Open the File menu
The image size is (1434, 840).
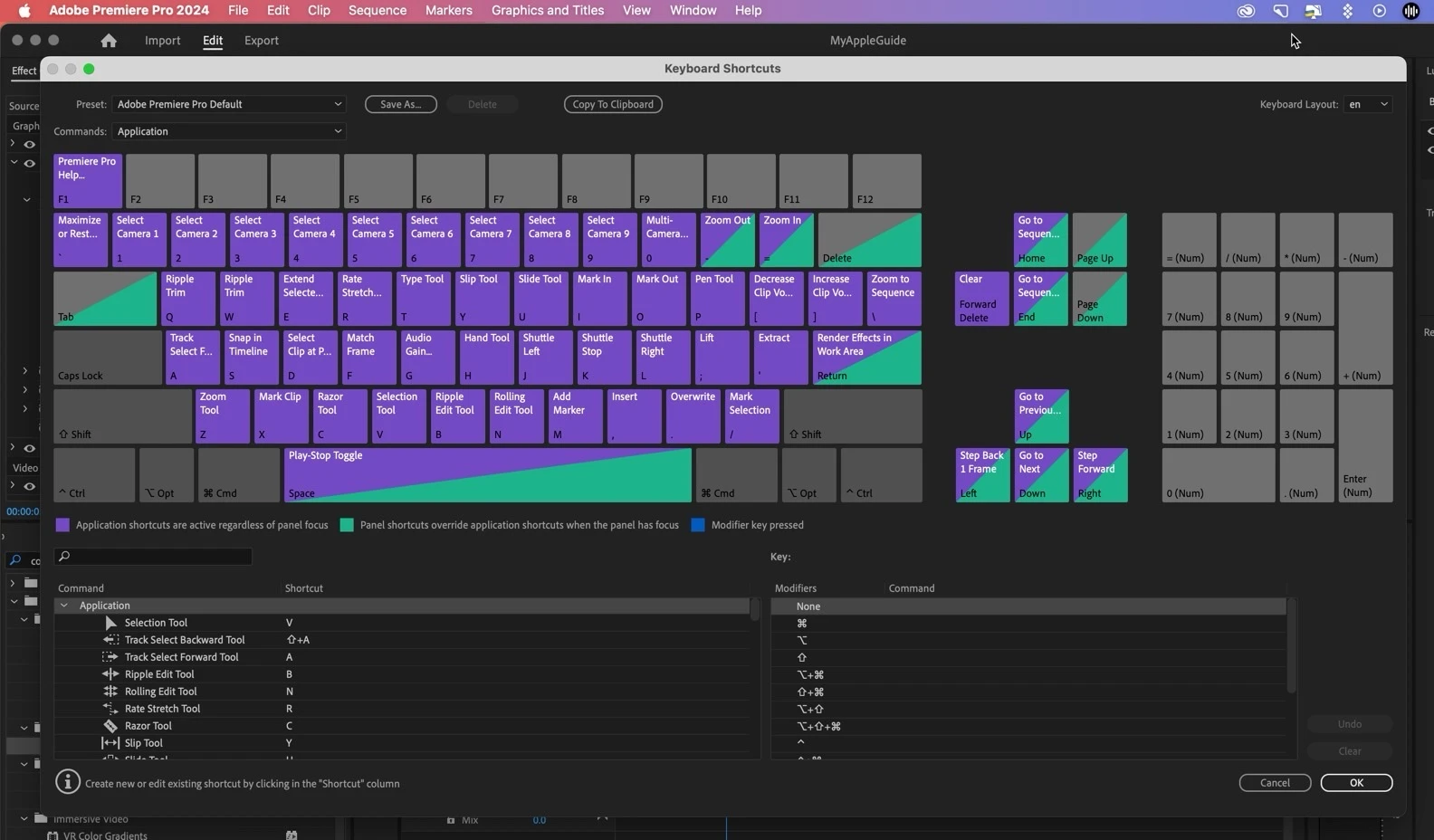coord(238,11)
